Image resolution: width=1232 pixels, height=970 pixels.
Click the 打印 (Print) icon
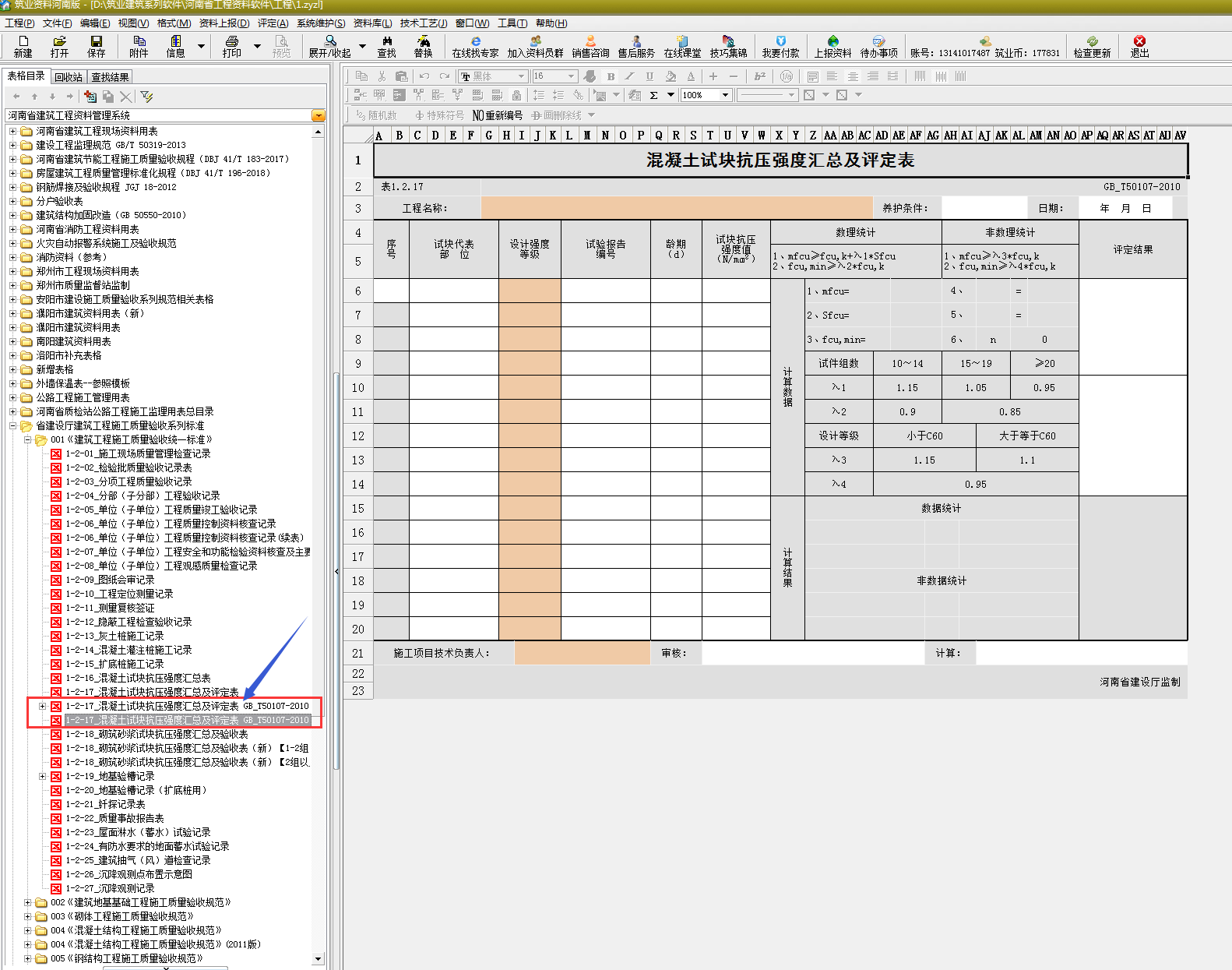pos(232,46)
